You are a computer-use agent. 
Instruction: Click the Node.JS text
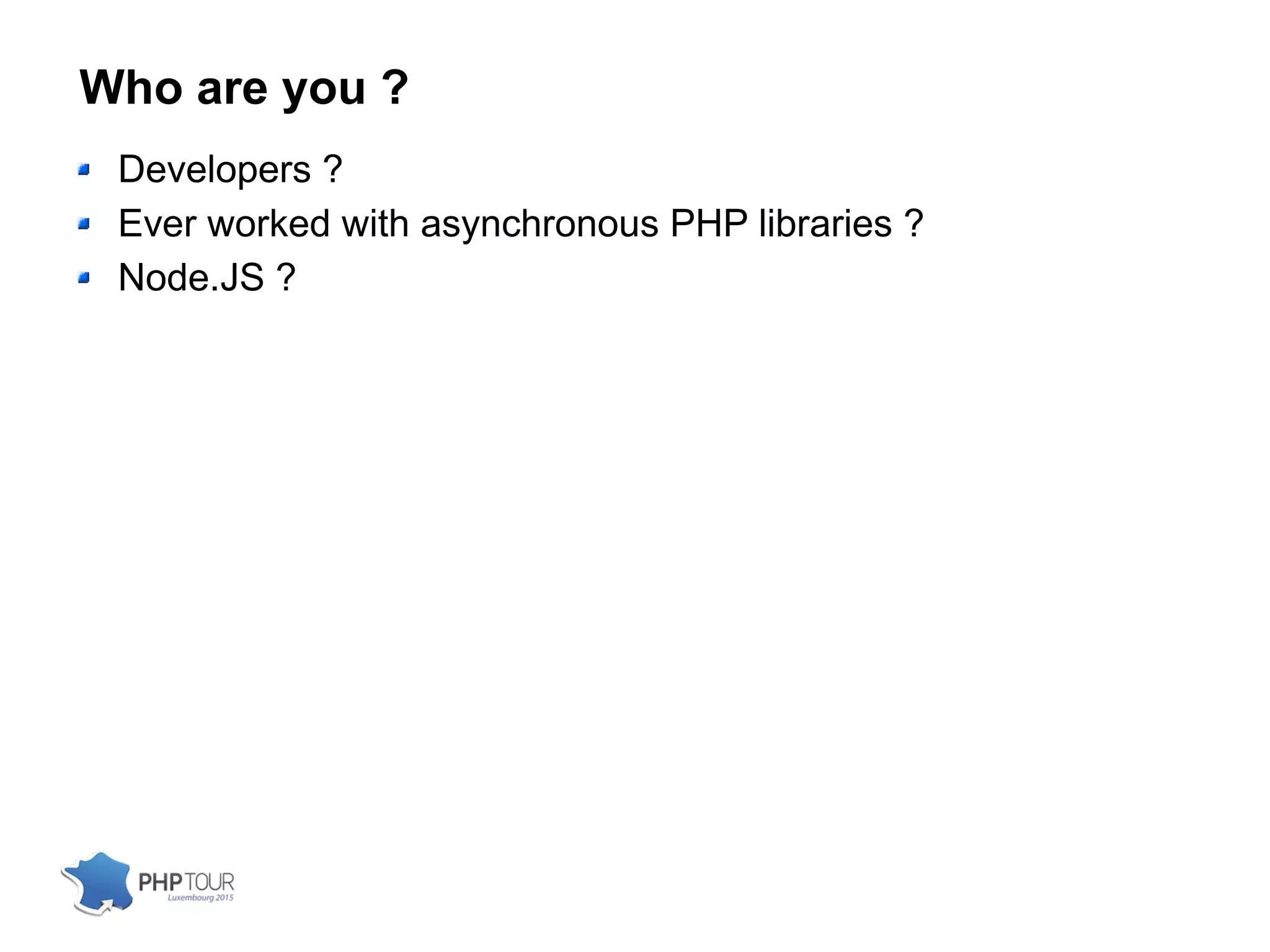(191, 277)
